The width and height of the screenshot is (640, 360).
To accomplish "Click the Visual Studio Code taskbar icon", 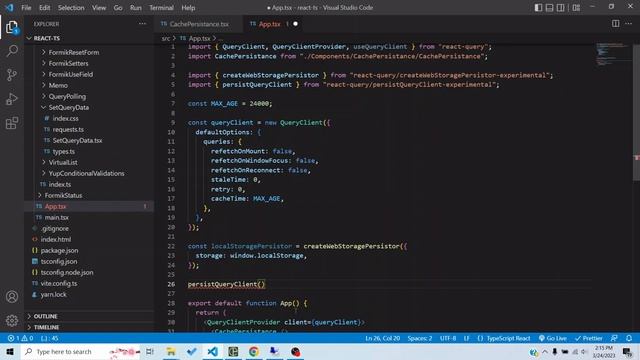I will 212,351.
